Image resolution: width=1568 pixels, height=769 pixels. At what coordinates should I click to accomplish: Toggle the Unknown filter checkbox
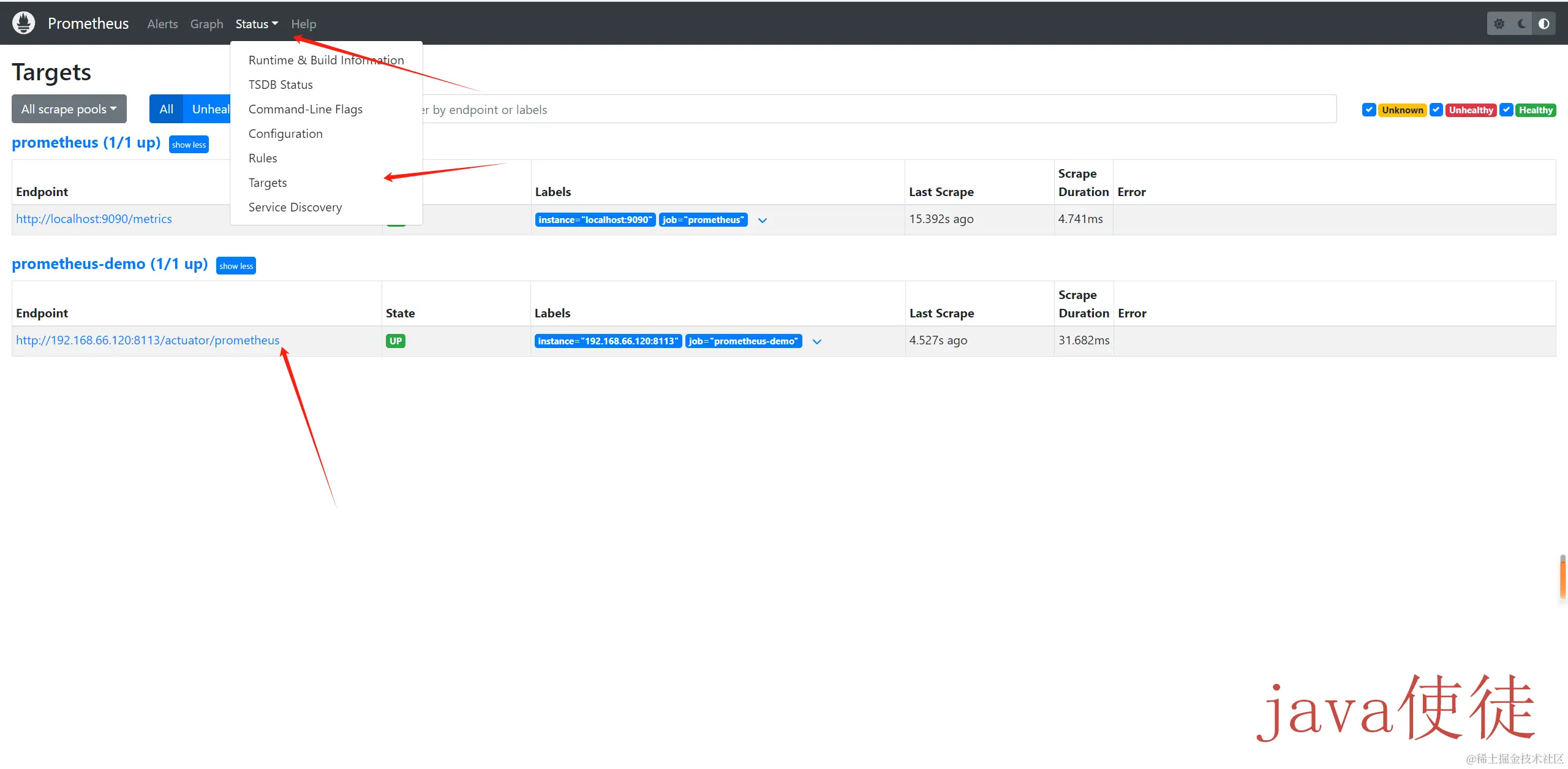1369,110
